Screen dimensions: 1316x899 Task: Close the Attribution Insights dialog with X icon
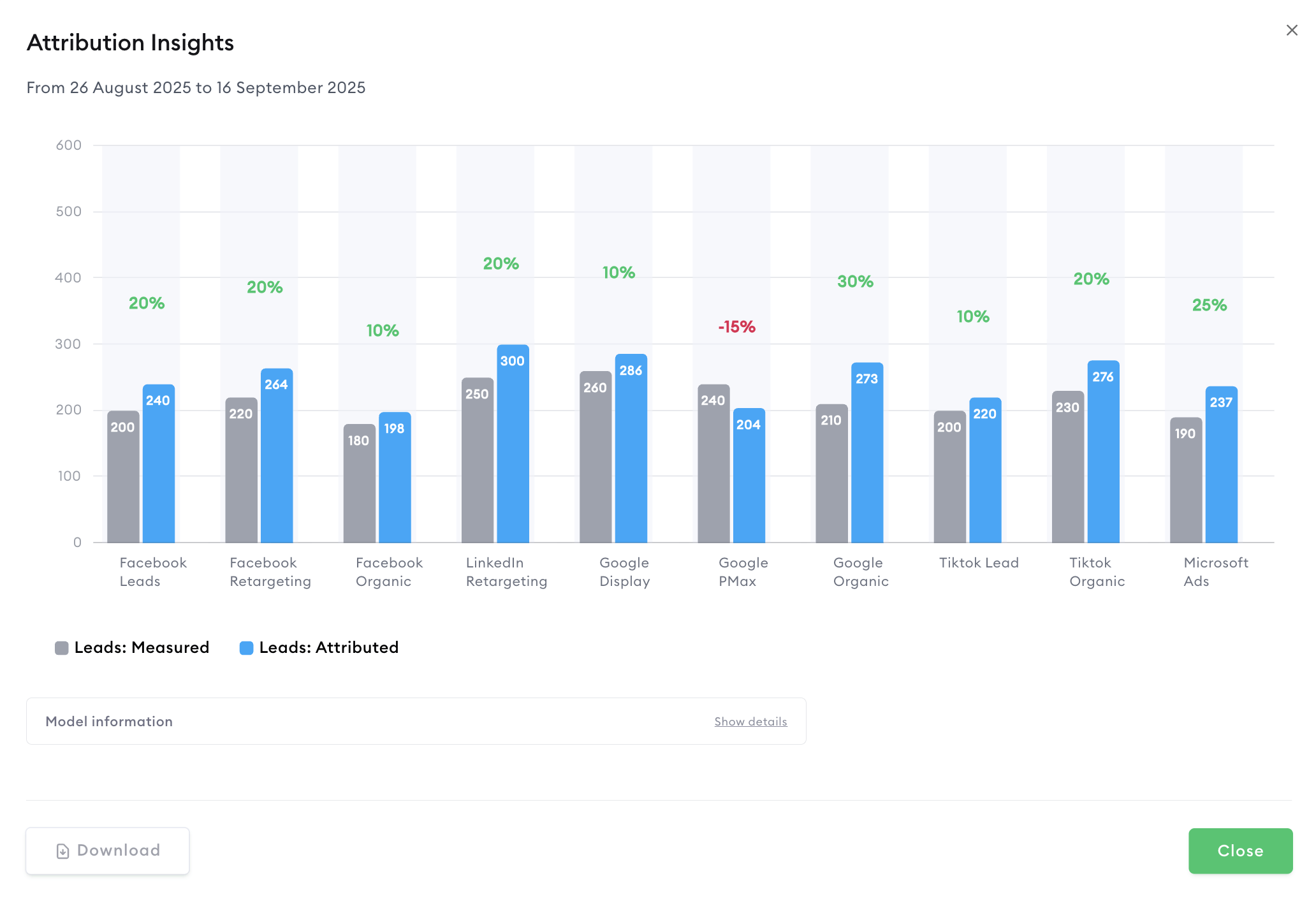1292,31
